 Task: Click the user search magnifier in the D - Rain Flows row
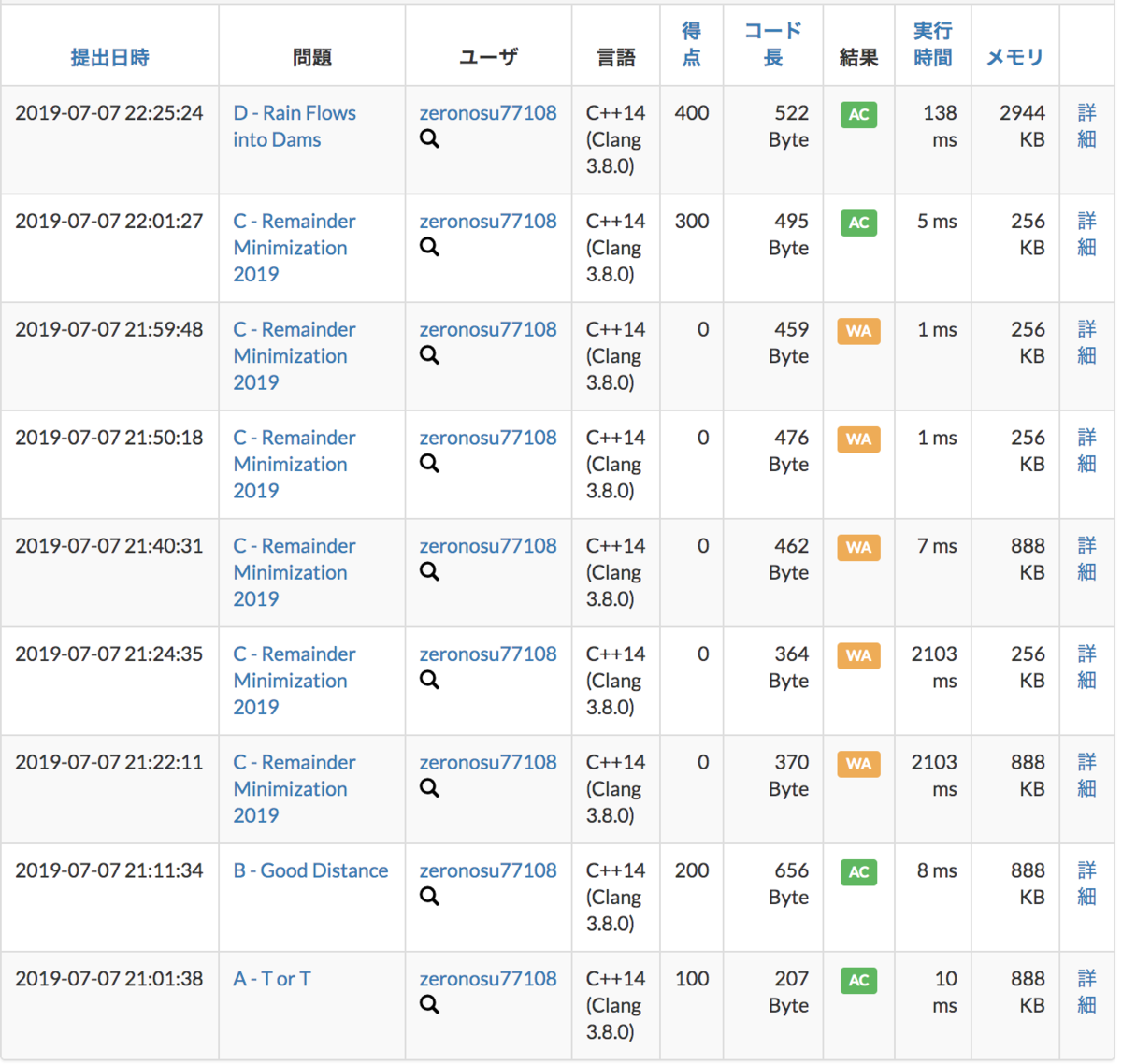[429, 138]
